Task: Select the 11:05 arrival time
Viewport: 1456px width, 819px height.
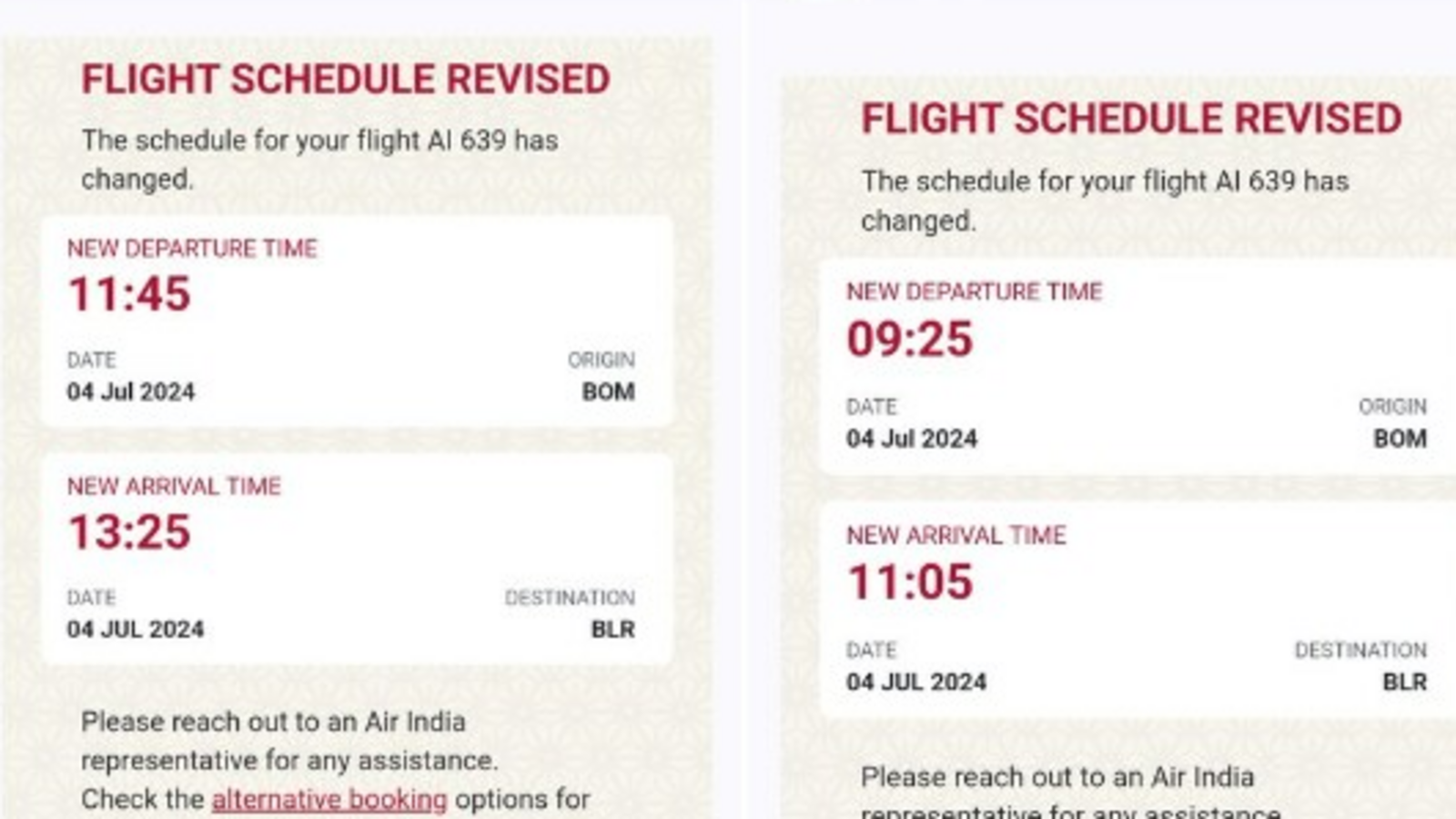Action: tap(910, 579)
